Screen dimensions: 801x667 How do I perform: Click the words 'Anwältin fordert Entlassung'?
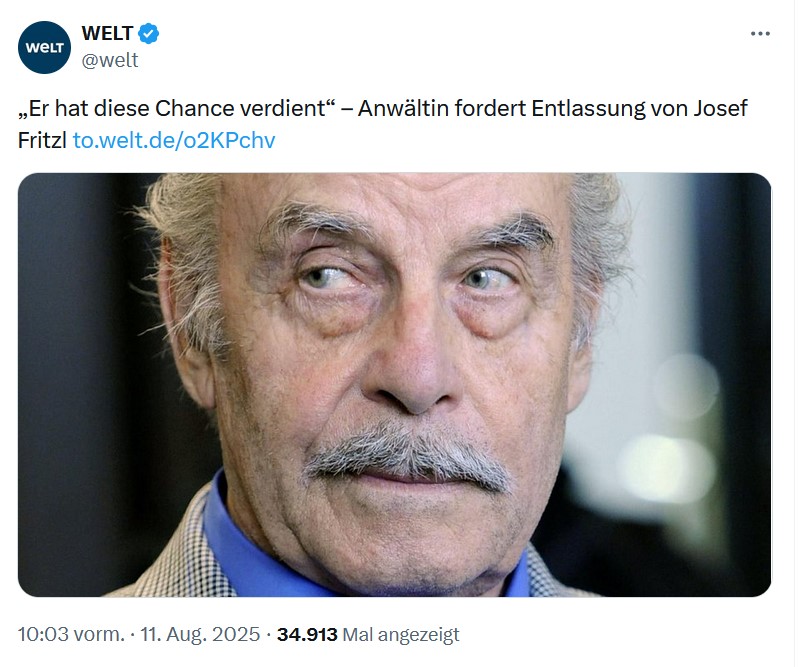[x=503, y=108]
